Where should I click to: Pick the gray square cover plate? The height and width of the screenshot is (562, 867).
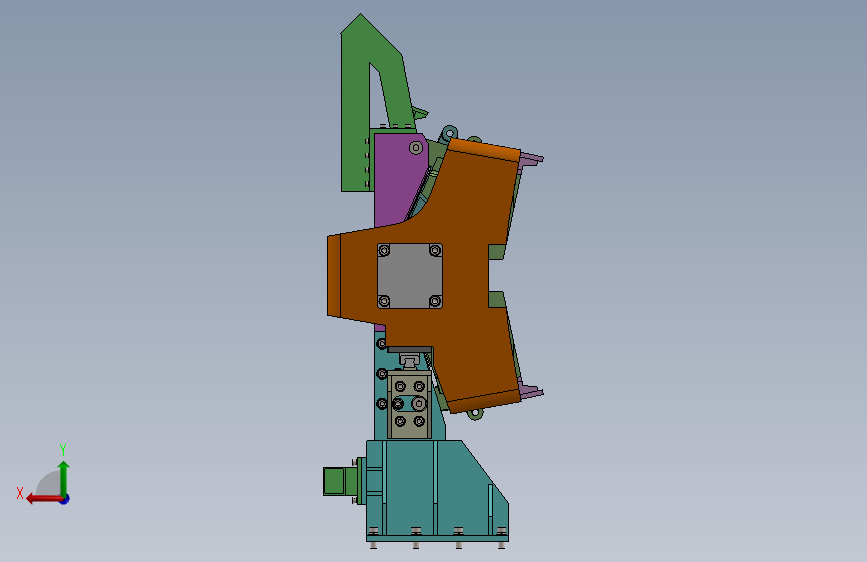point(410,275)
